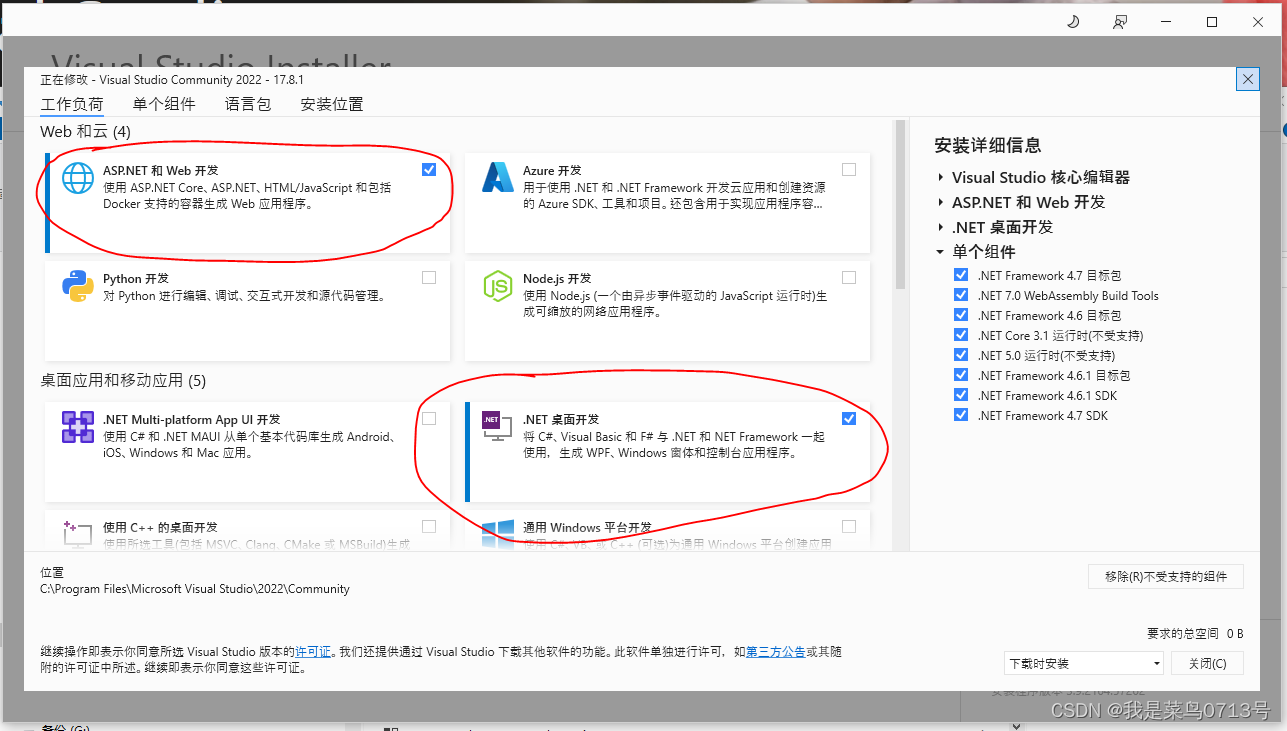Switch to the 单个组件 tab
Screen dimensions: 1287x731
coord(164,104)
